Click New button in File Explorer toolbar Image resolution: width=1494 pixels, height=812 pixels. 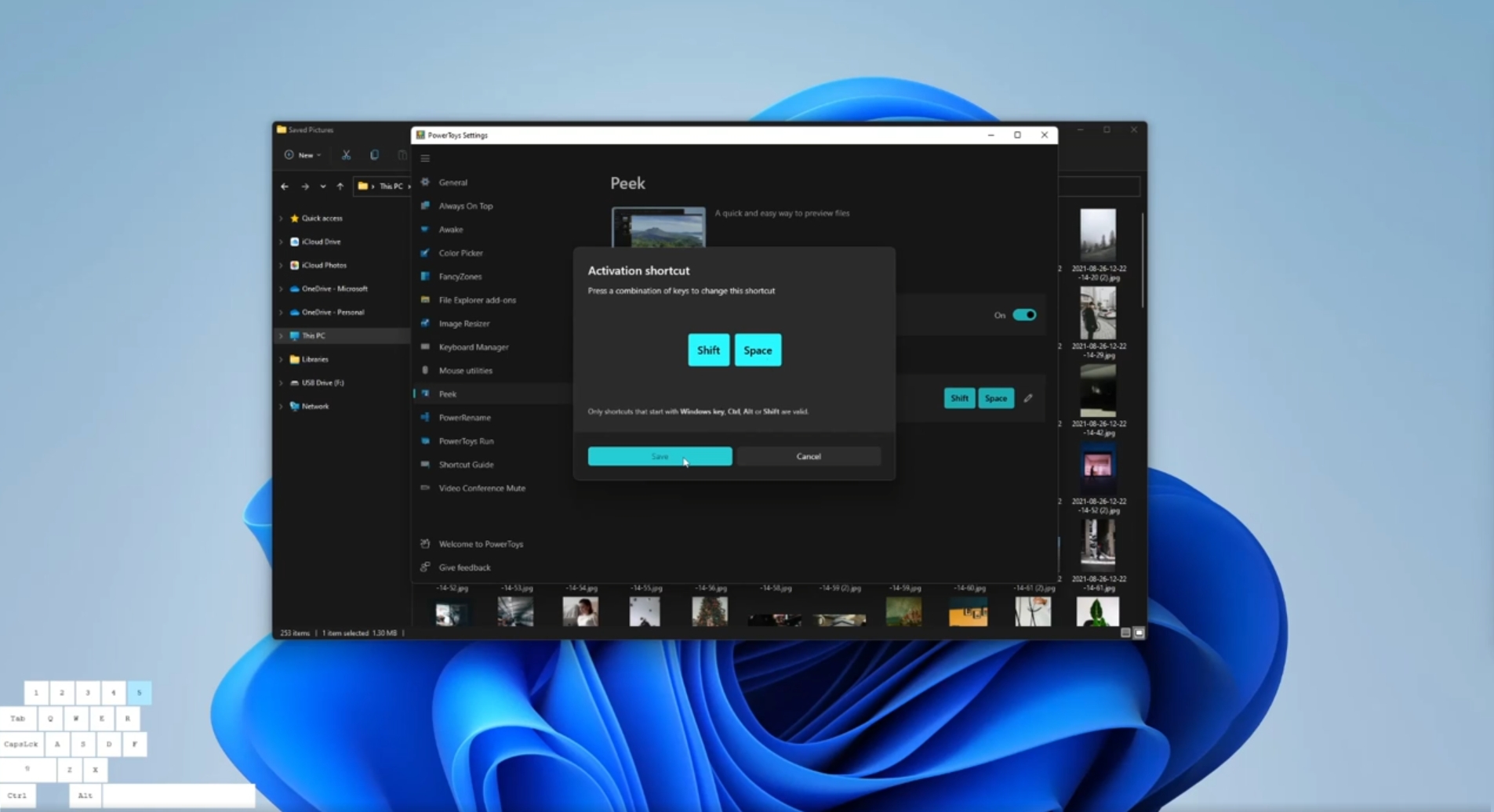[303, 155]
